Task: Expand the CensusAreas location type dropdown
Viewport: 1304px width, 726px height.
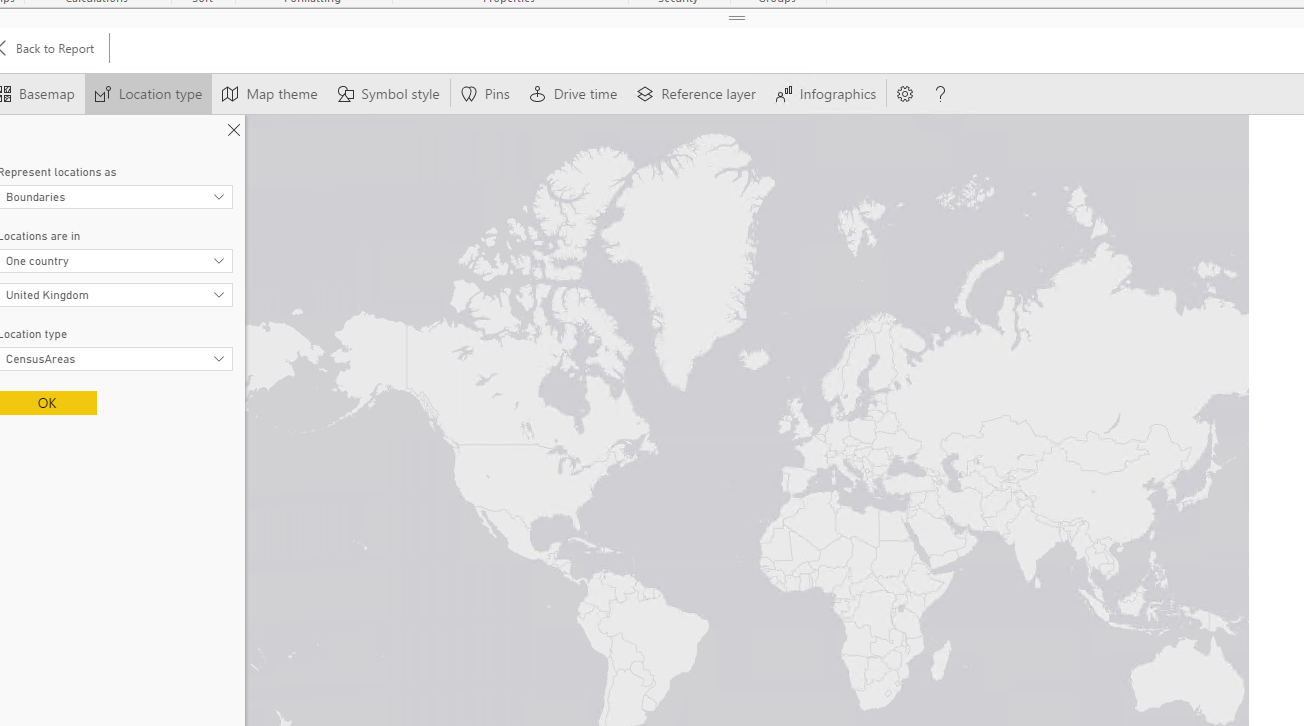Action: coord(115,359)
